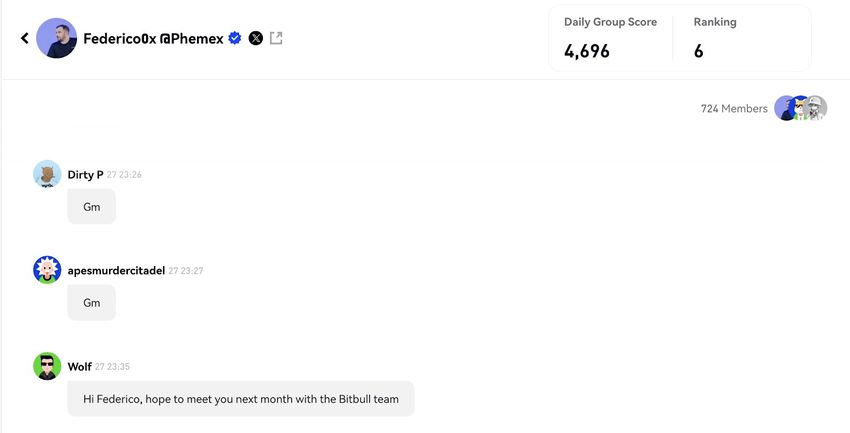
Task: Click the blue verified badge
Action: (235, 38)
